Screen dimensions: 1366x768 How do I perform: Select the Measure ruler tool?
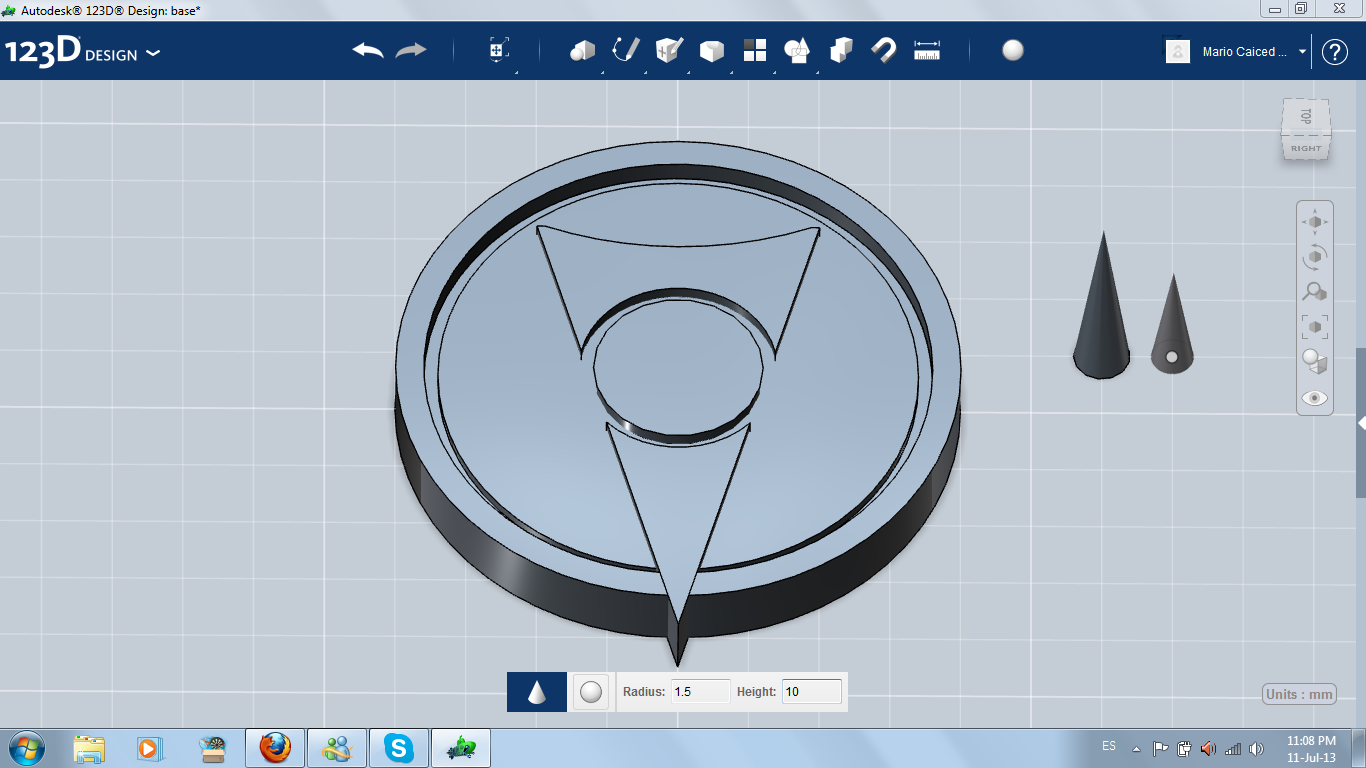[x=927, y=50]
